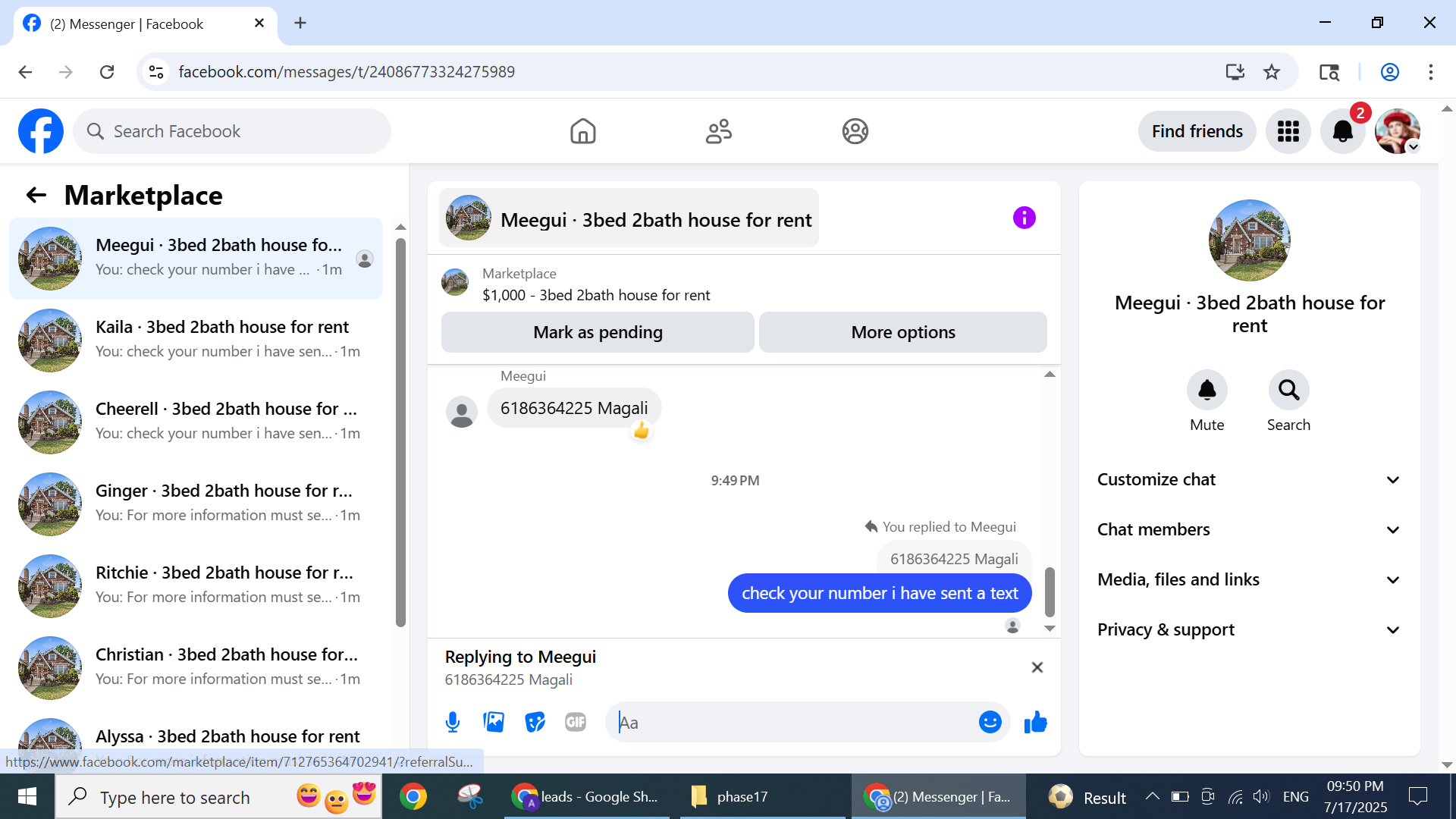The width and height of the screenshot is (1456, 819).
Task: Select Christian chat in Marketplace list
Action: click(196, 668)
